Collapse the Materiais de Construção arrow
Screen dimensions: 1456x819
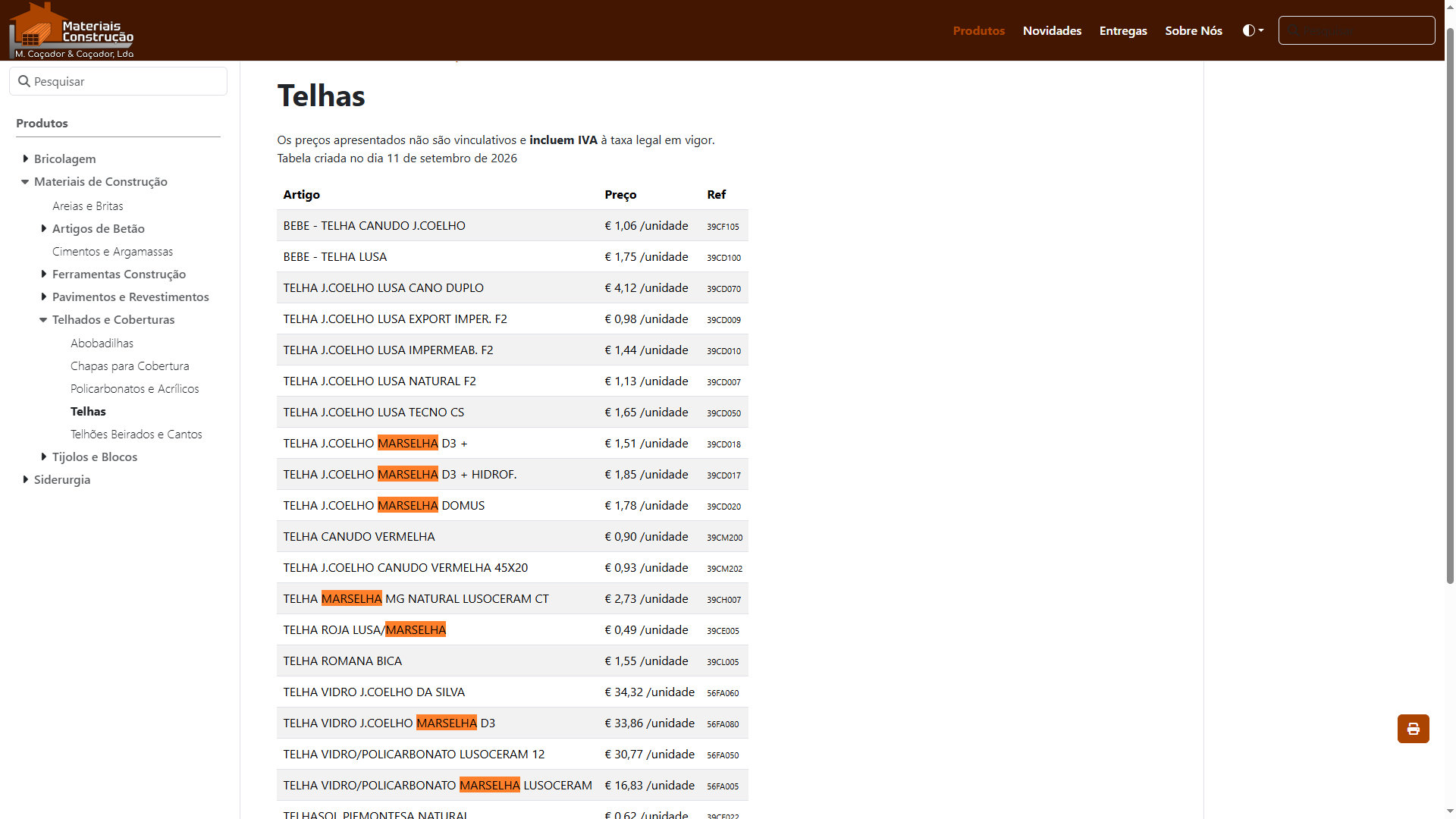[25, 181]
